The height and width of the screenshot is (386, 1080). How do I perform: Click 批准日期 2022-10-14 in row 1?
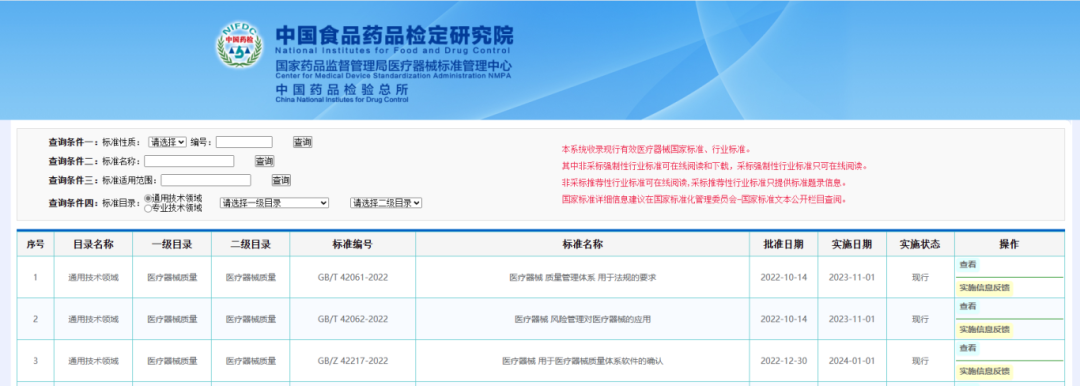click(783, 278)
